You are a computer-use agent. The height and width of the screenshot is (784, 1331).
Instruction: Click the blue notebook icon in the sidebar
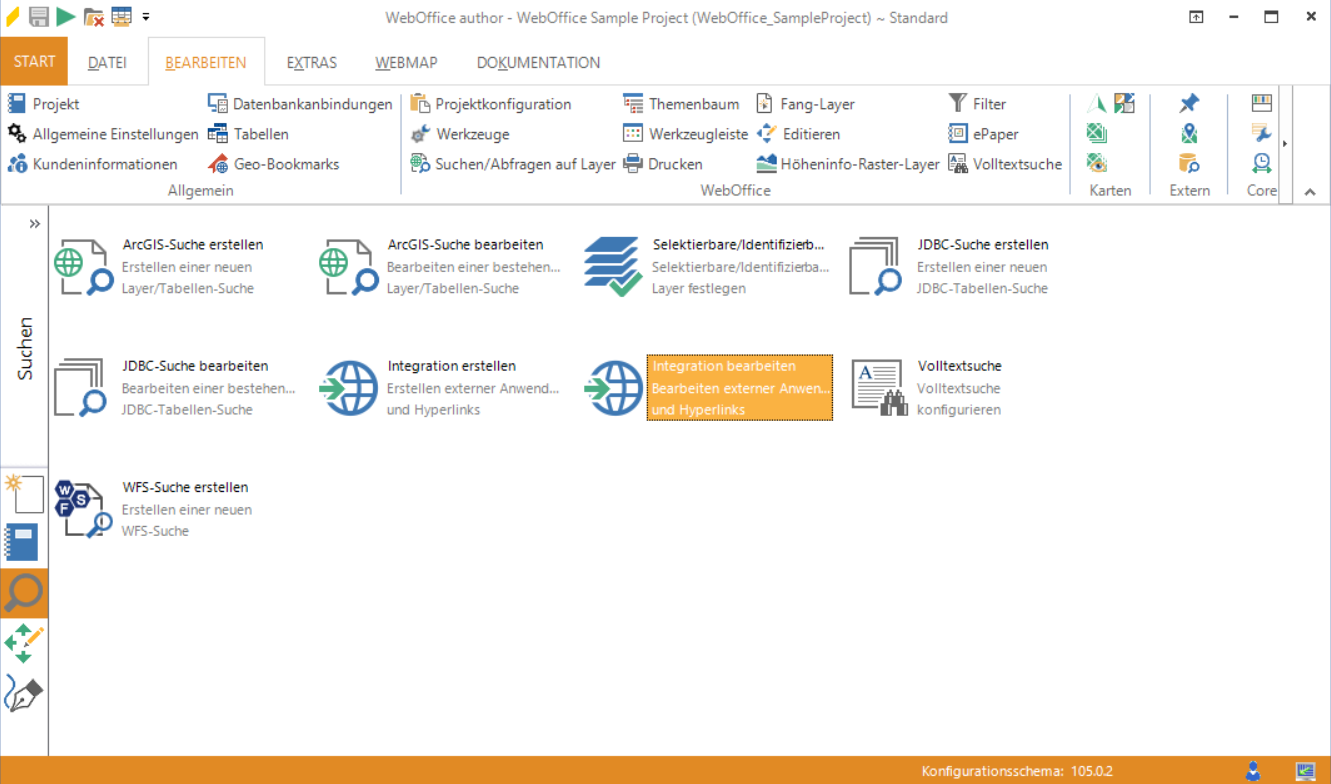[x=23, y=543]
